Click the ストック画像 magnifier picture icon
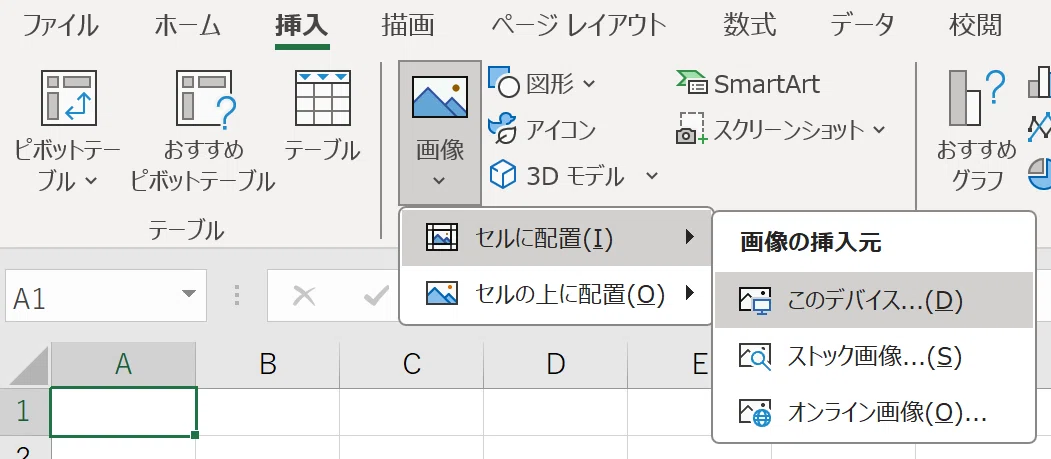 click(755, 357)
